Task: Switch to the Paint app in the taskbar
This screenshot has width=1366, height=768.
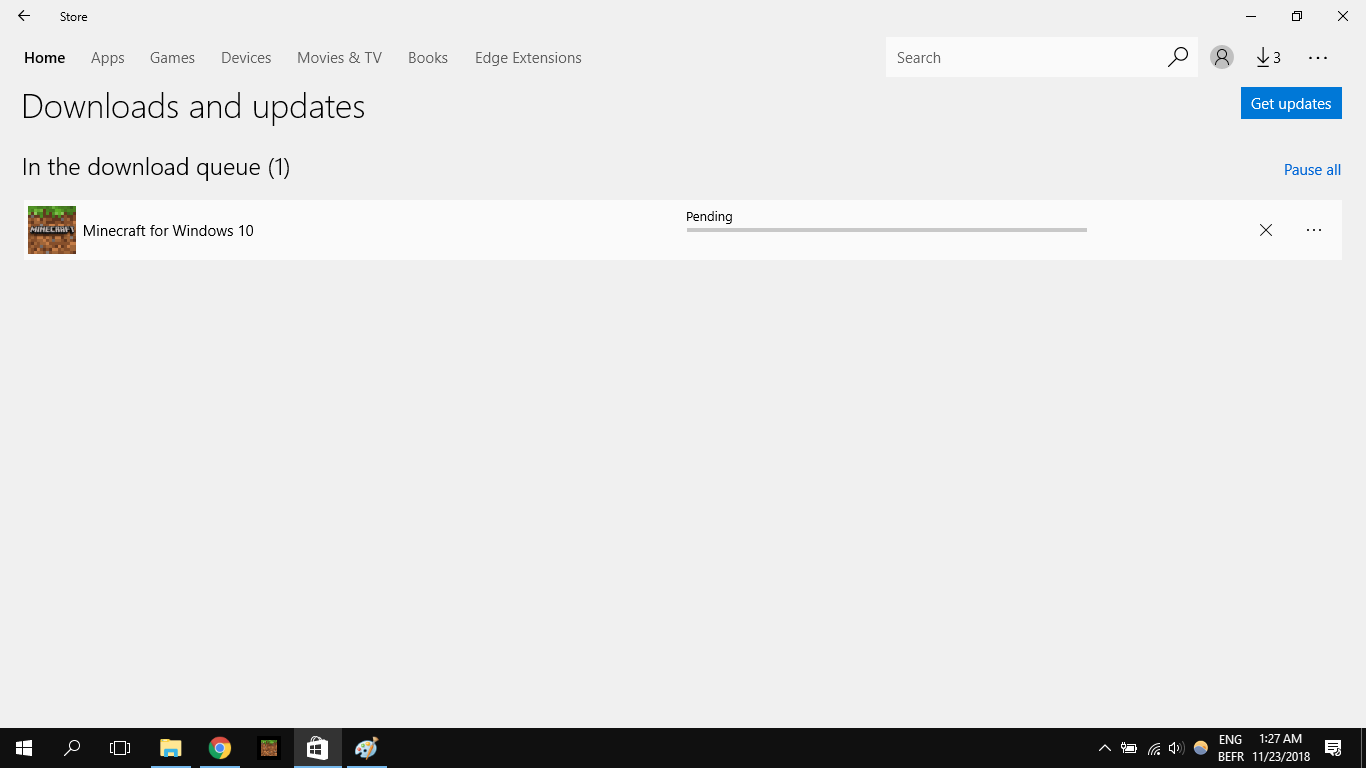Action: tap(367, 748)
